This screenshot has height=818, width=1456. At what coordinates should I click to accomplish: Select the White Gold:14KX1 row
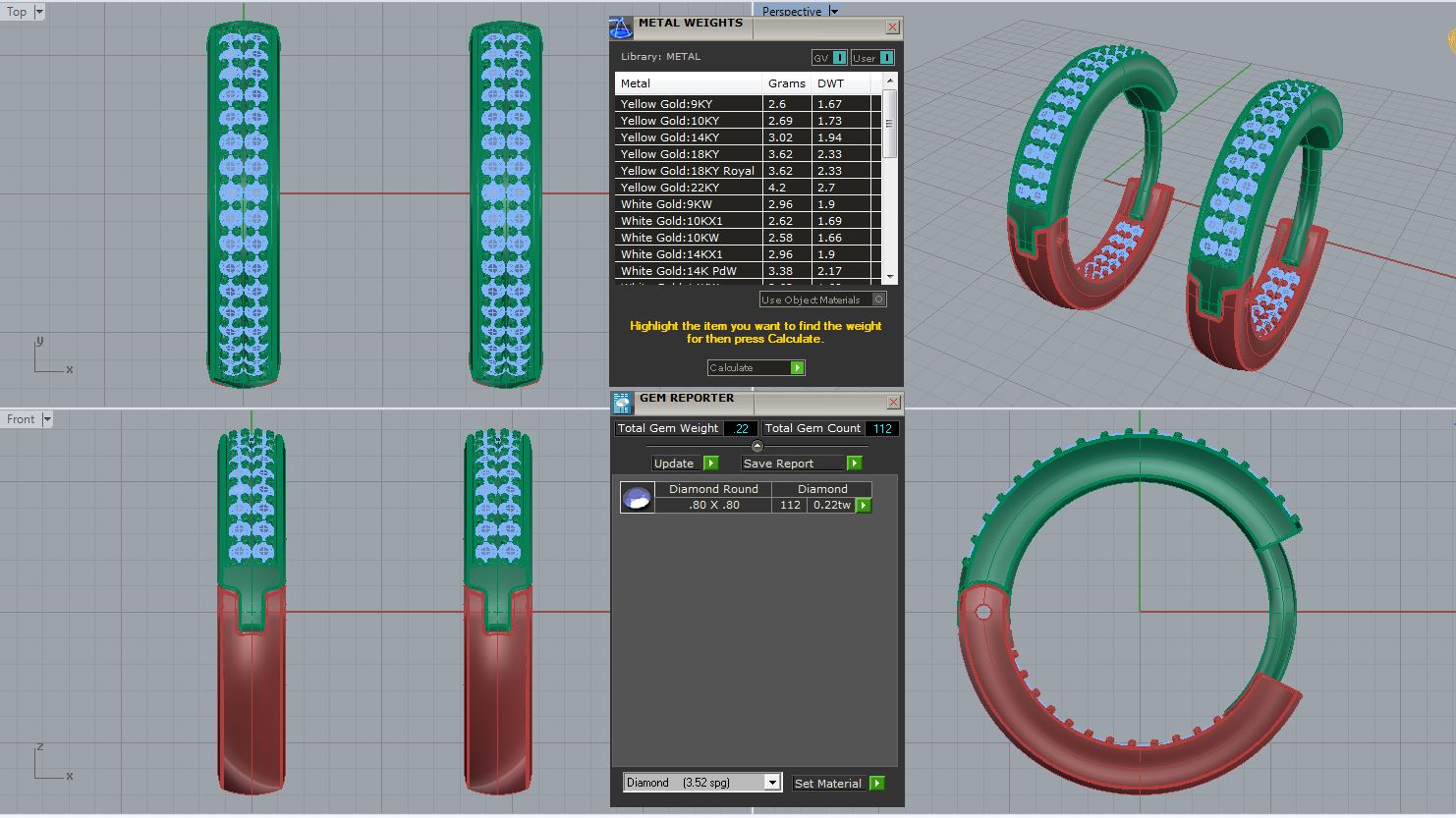(x=749, y=254)
